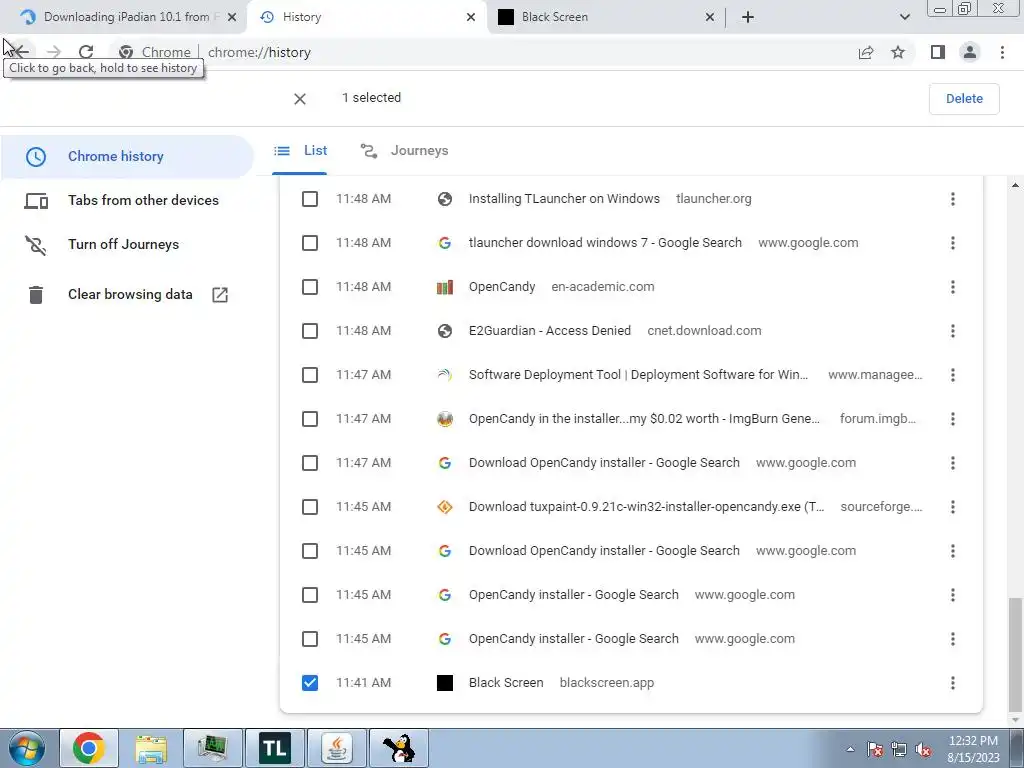
Task: Open the tuxpaint installer download link
Action: [647, 507]
